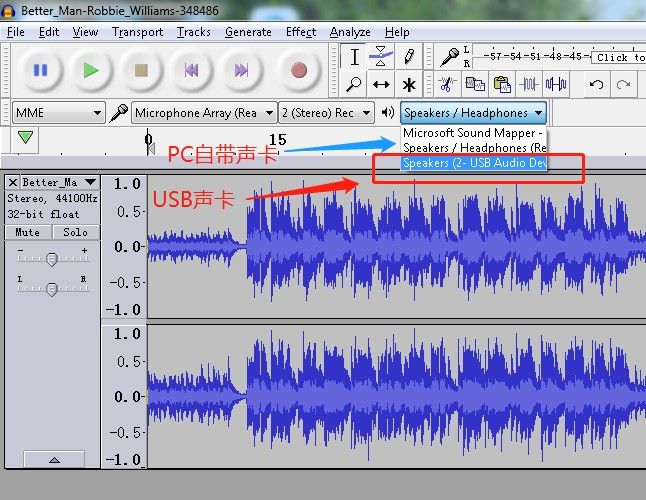Collapse the Speakers / Headphones output dropdown
The image size is (646, 500).
(x=473, y=112)
